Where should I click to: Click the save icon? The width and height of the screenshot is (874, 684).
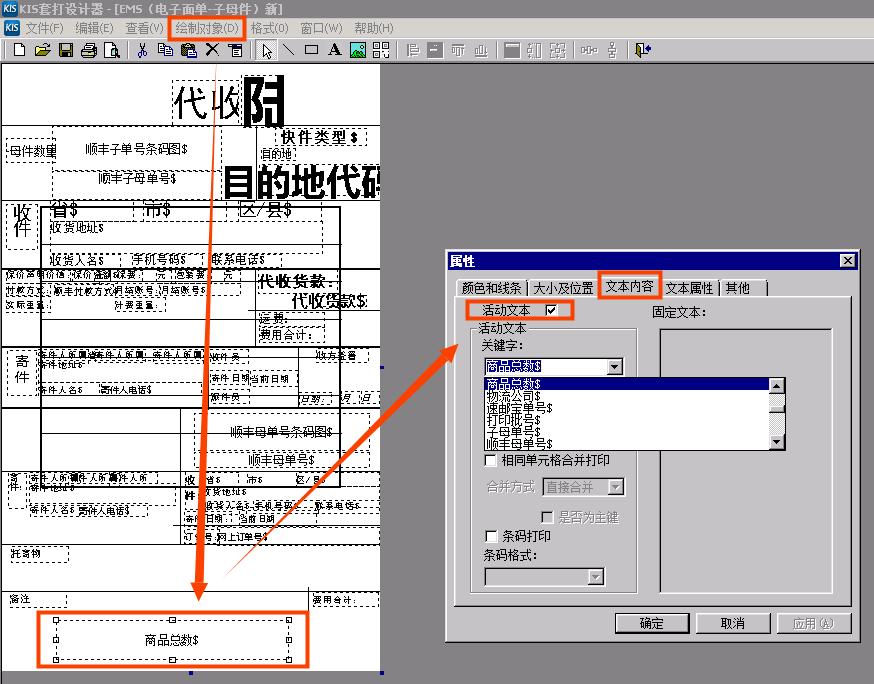pos(66,49)
